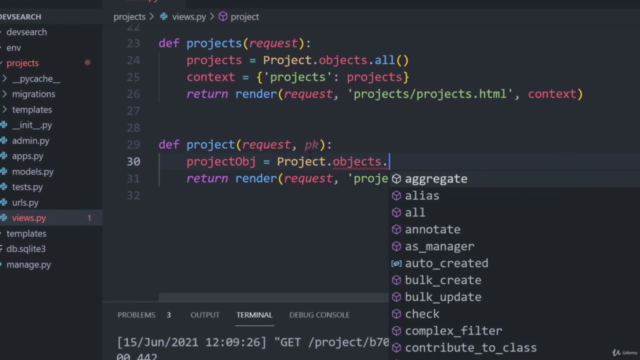Click projects in the breadcrumb
This screenshot has width=640, height=360.
(129, 17)
